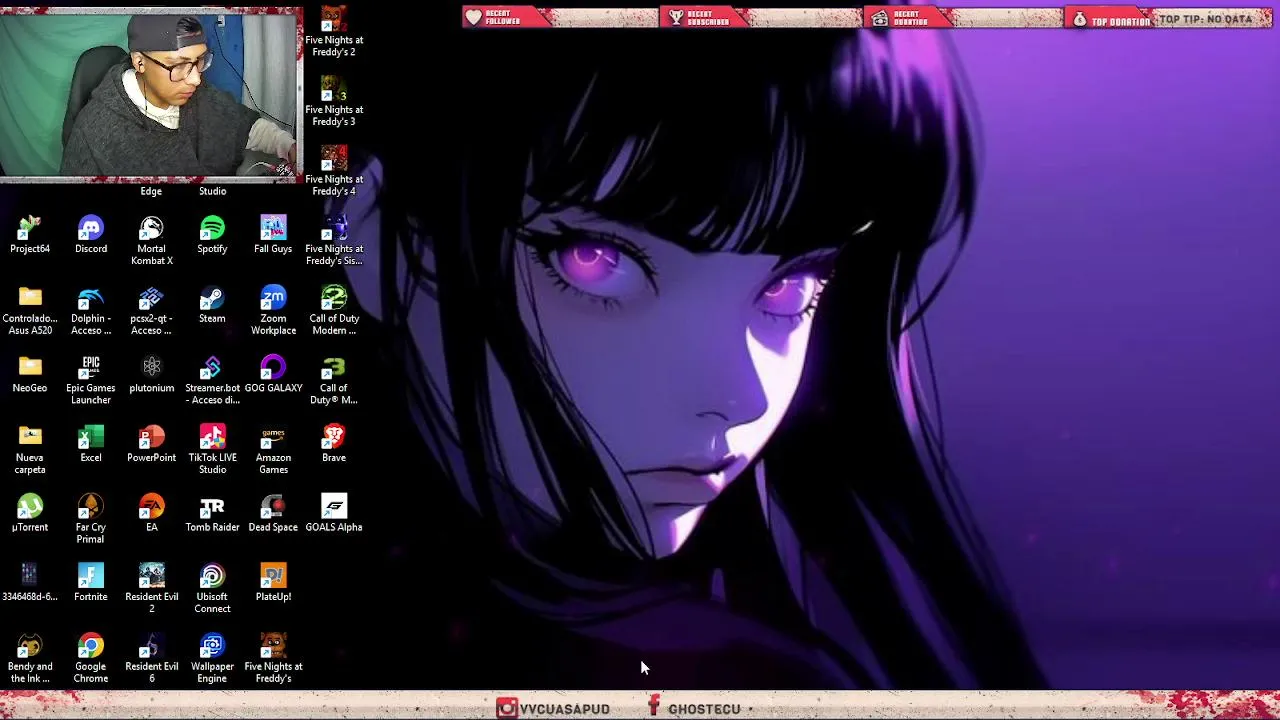1280x720 pixels.
Task: Click the 'Studio' label under the webcam
Action: tap(212, 191)
